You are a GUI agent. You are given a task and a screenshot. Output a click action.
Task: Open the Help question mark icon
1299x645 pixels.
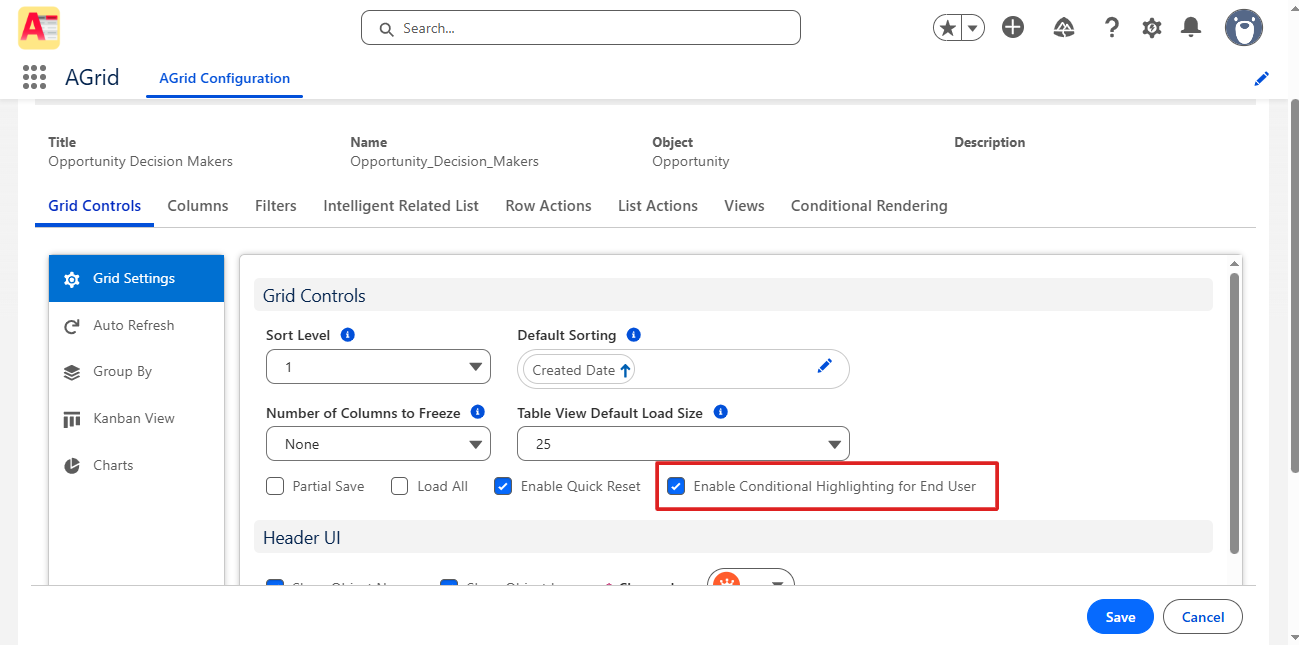pyautogui.click(x=1111, y=28)
